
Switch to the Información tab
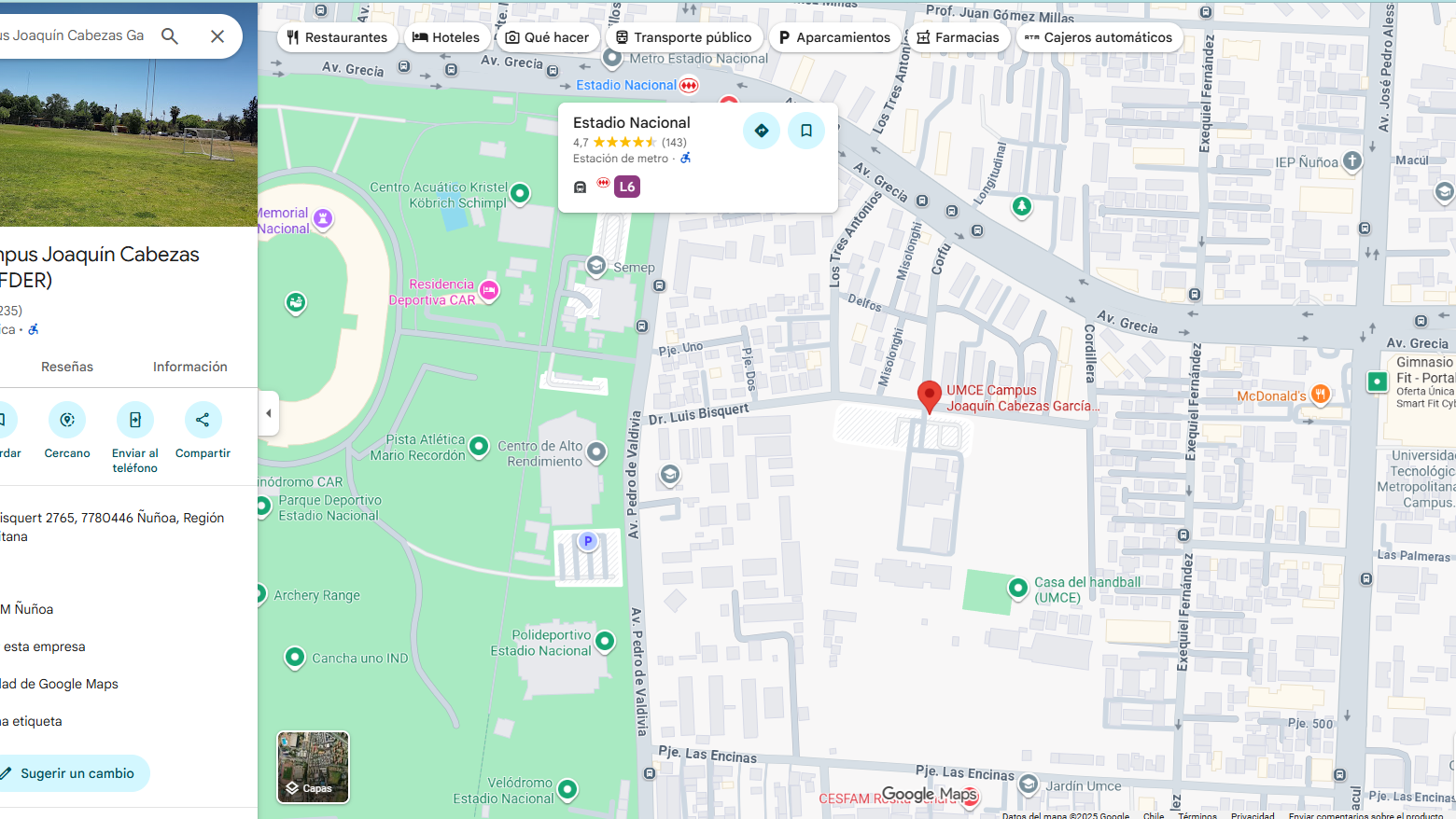click(x=190, y=367)
